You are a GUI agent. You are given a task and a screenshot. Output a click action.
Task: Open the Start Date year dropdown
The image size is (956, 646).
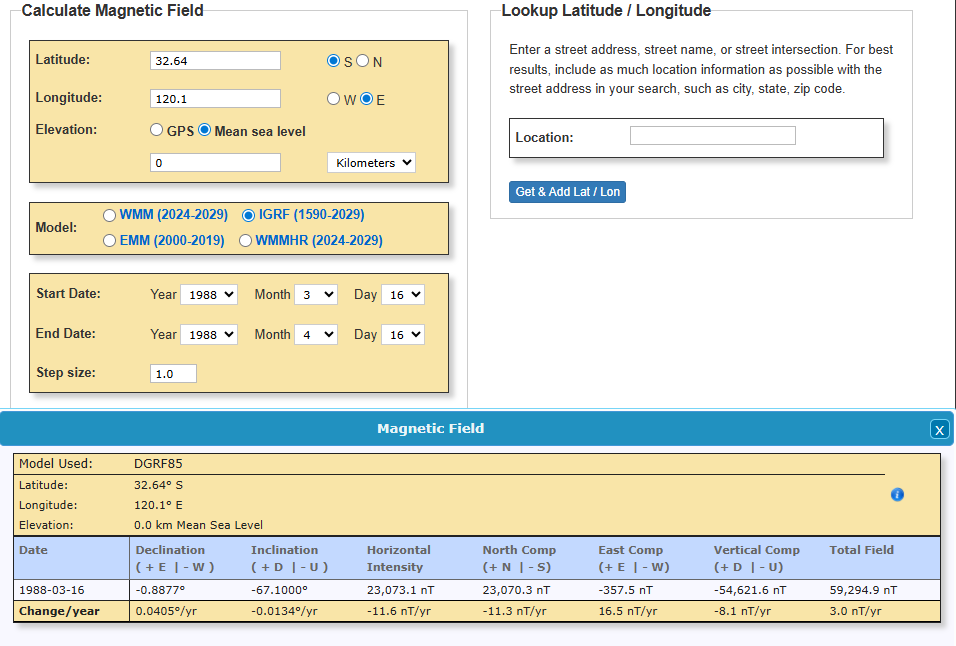click(209, 294)
